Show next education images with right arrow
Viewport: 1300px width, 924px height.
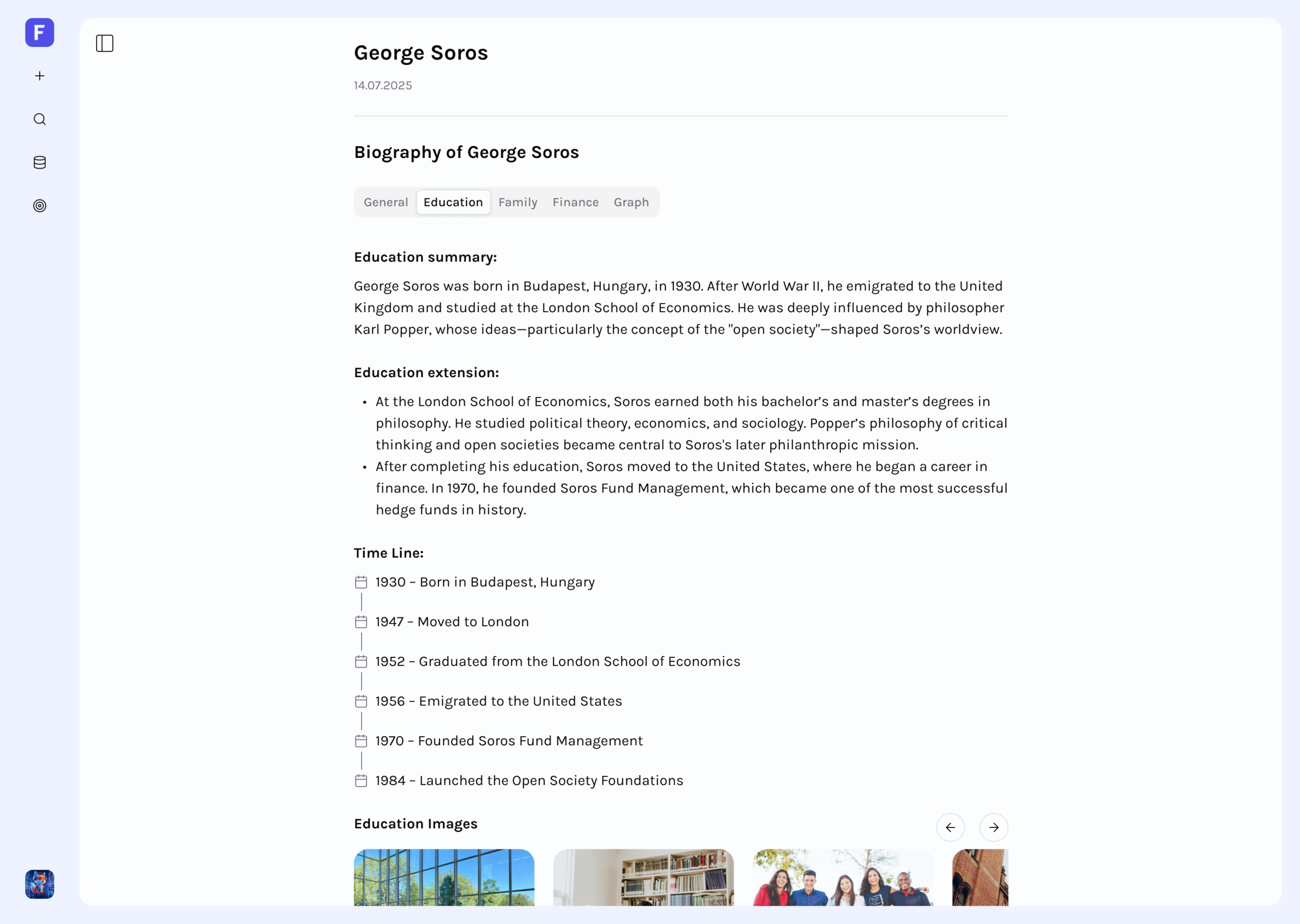coord(993,827)
